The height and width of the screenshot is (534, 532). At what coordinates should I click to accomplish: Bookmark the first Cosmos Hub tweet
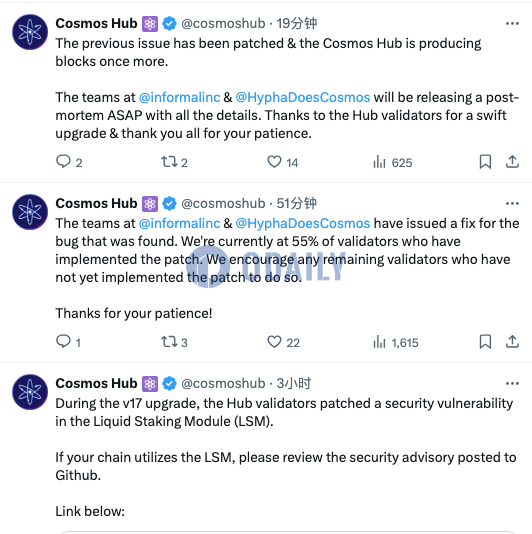485,162
